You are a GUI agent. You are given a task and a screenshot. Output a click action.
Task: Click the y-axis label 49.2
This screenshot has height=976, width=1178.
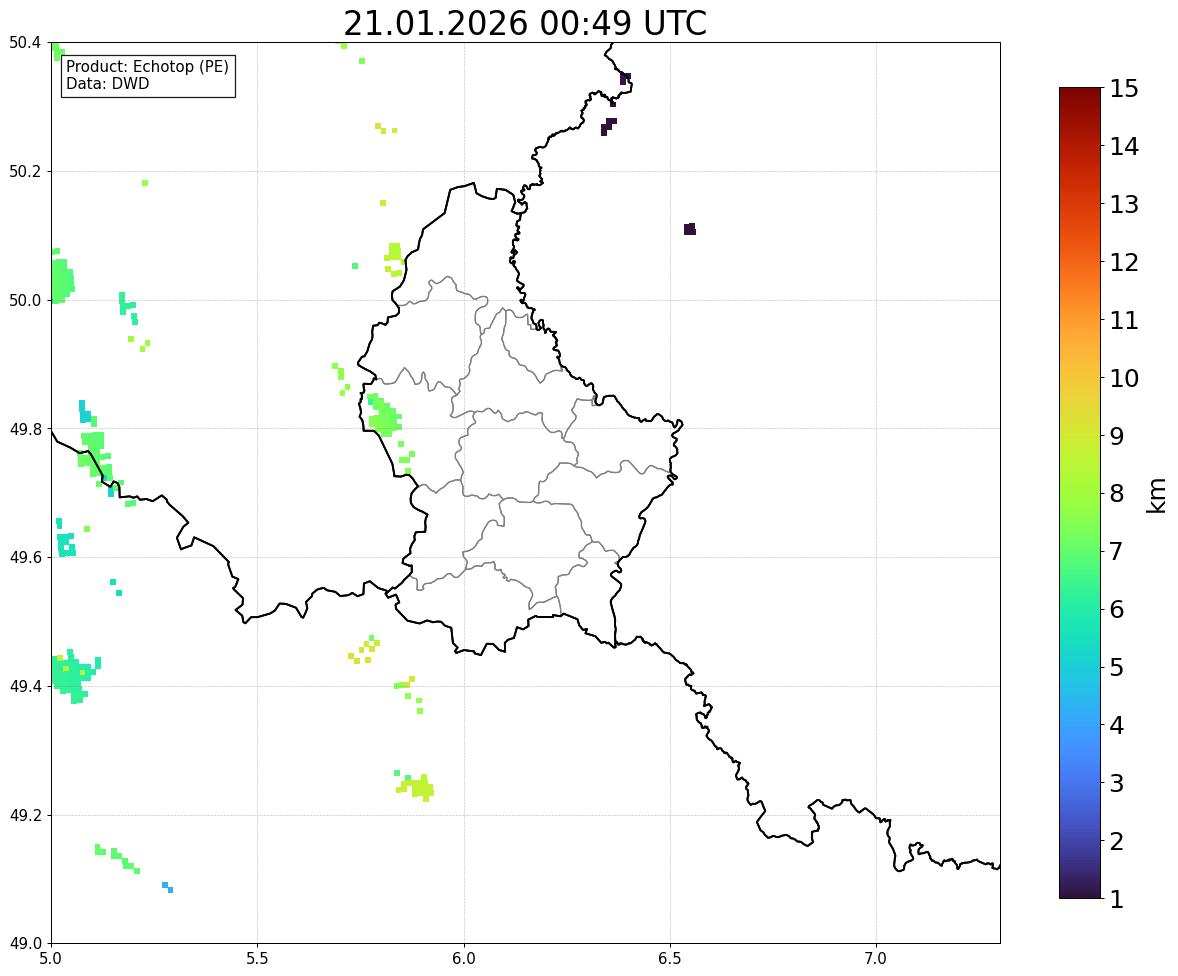25,815
